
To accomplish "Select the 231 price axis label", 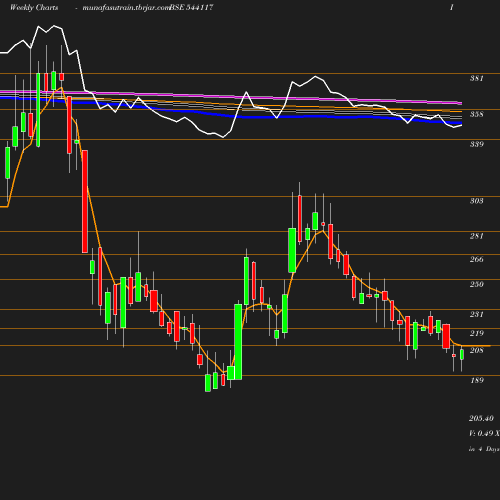I will coord(477,314).
